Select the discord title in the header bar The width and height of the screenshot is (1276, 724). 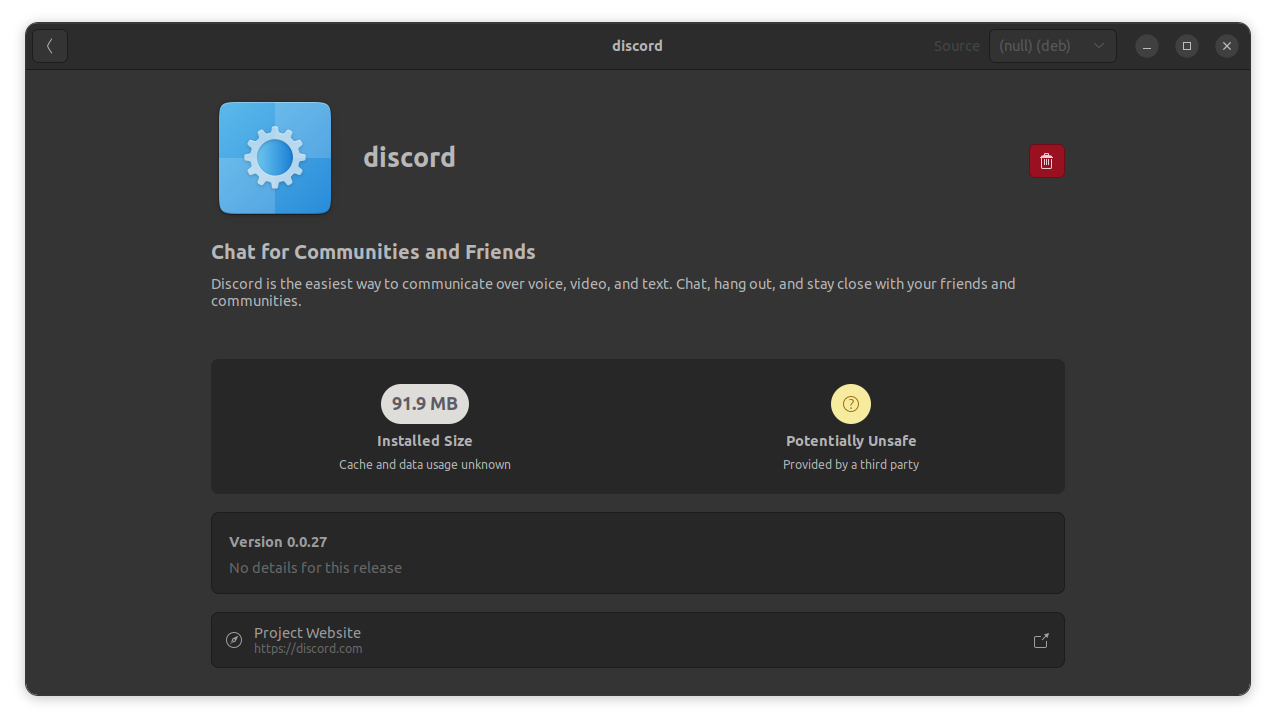(637, 45)
